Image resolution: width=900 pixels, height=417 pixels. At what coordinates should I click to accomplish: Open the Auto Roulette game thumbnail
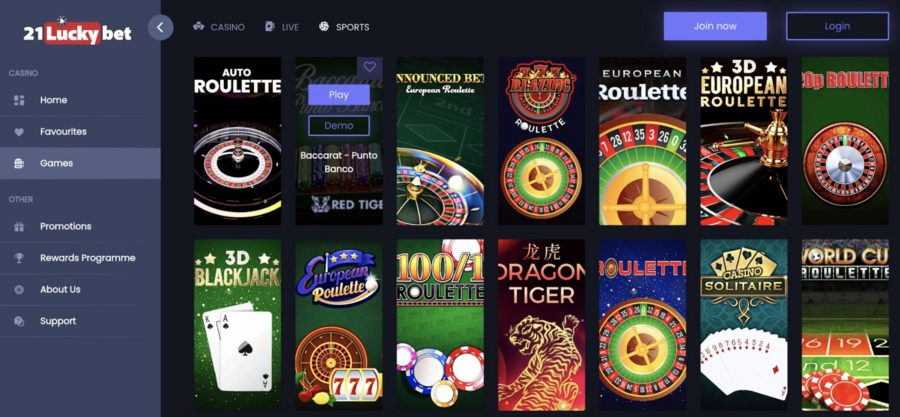(238, 141)
